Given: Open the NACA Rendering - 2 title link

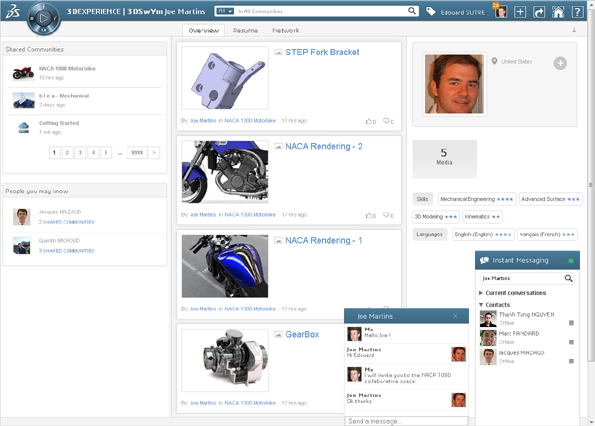Looking at the screenshot, I should [x=324, y=146].
